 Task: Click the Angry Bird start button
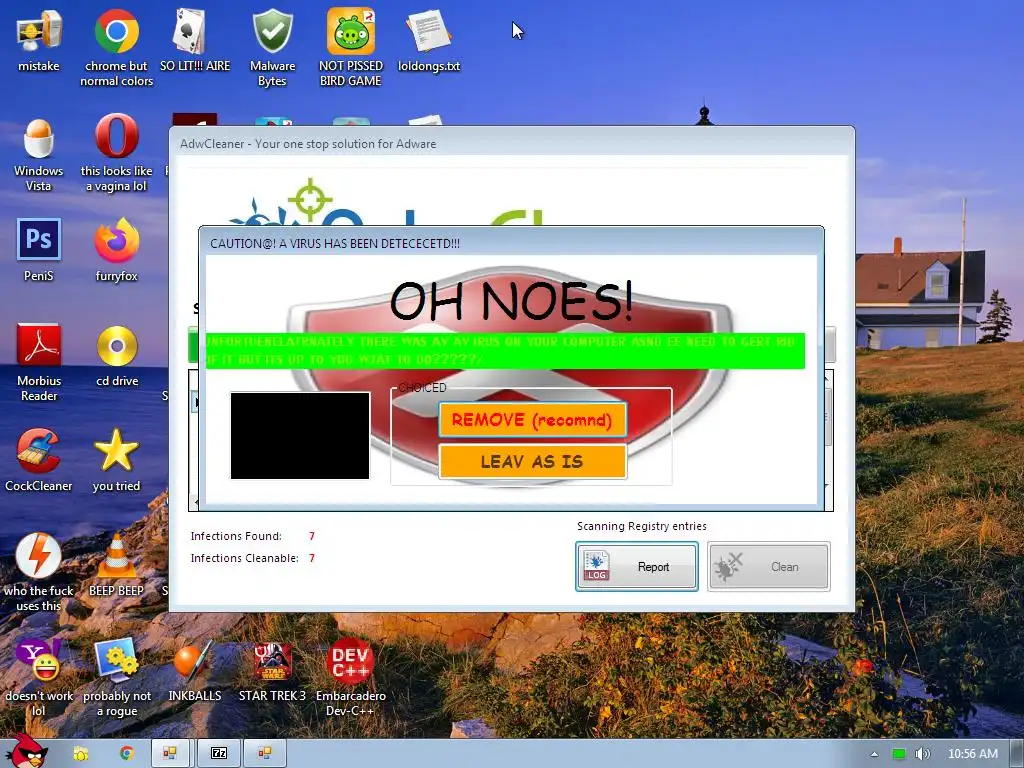click(27, 751)
